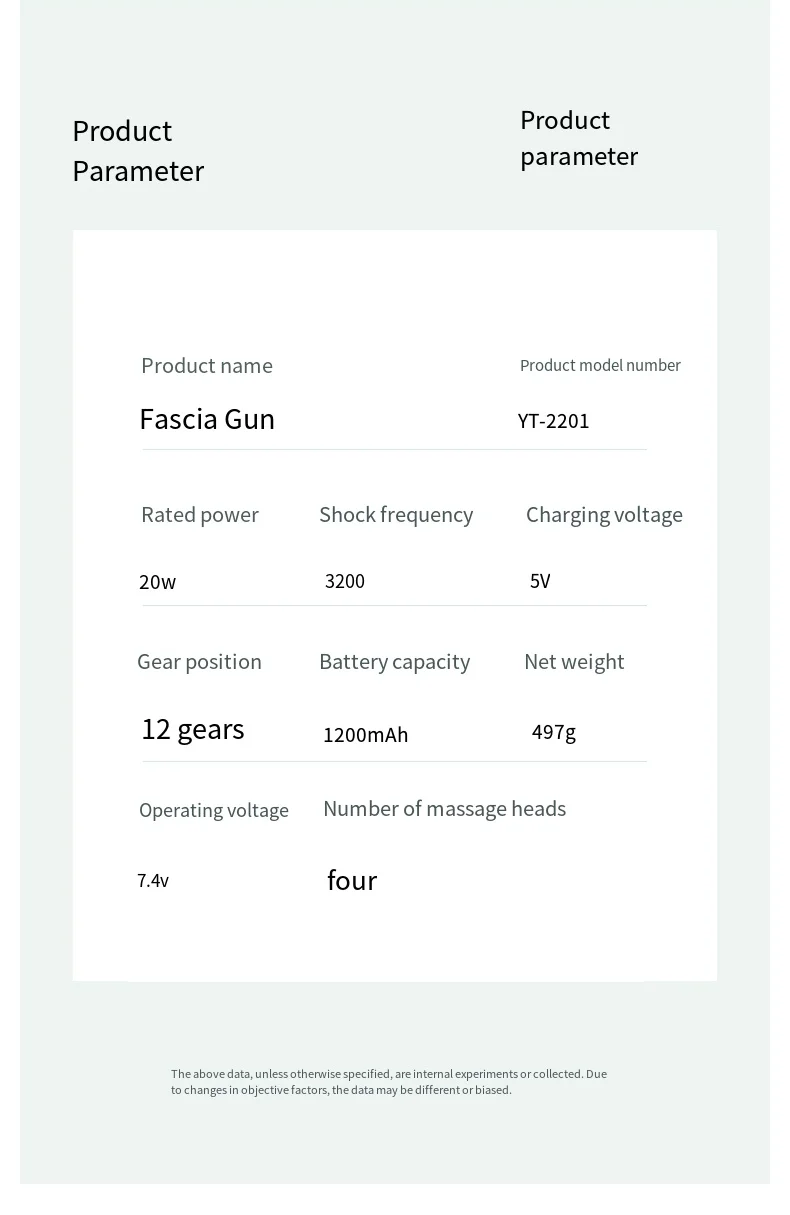Viewport: 790px width, 1215px height.
Task: Click the "Battery capacity" label
Action: coord(394,662)
